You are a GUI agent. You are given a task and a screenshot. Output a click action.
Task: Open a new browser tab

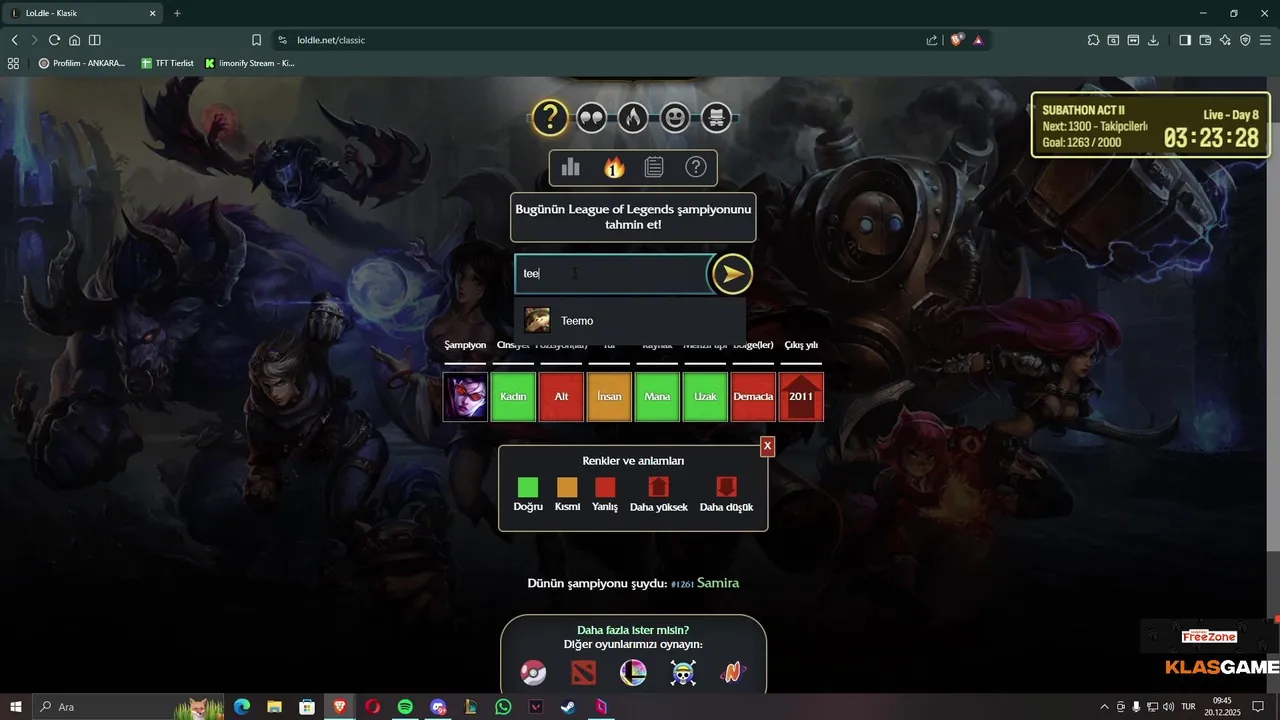click(177, 13)
